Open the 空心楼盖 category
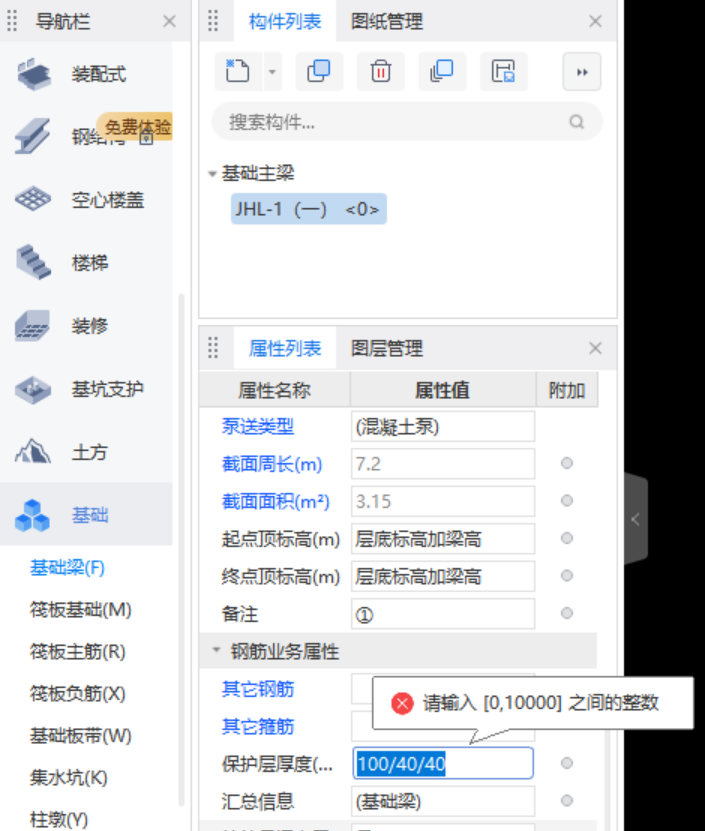 click(x=86, y=200)
